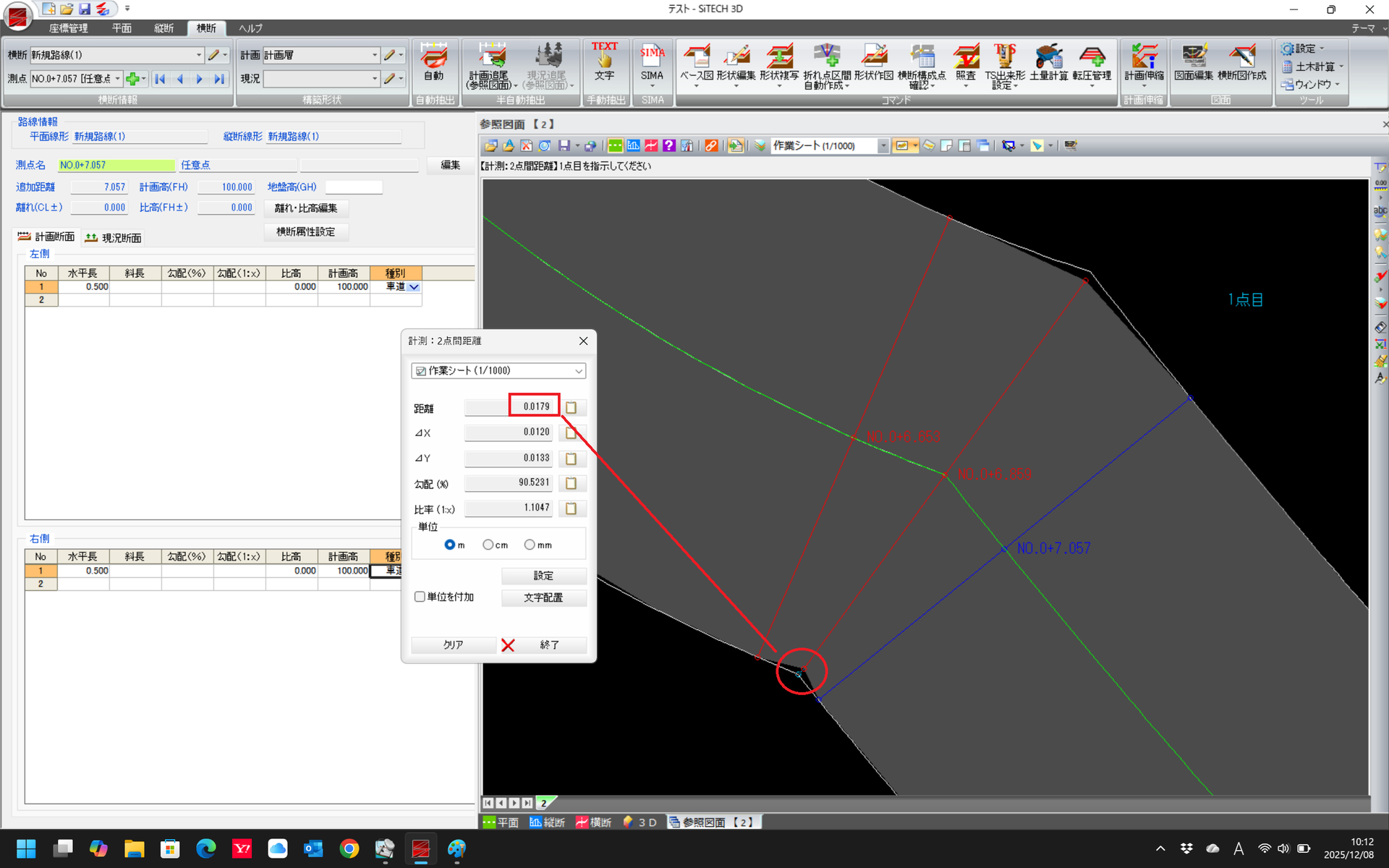Switch to the 現況断面 tab
The height and width of the screenshot is (868, 1389).
pos(114,237)
